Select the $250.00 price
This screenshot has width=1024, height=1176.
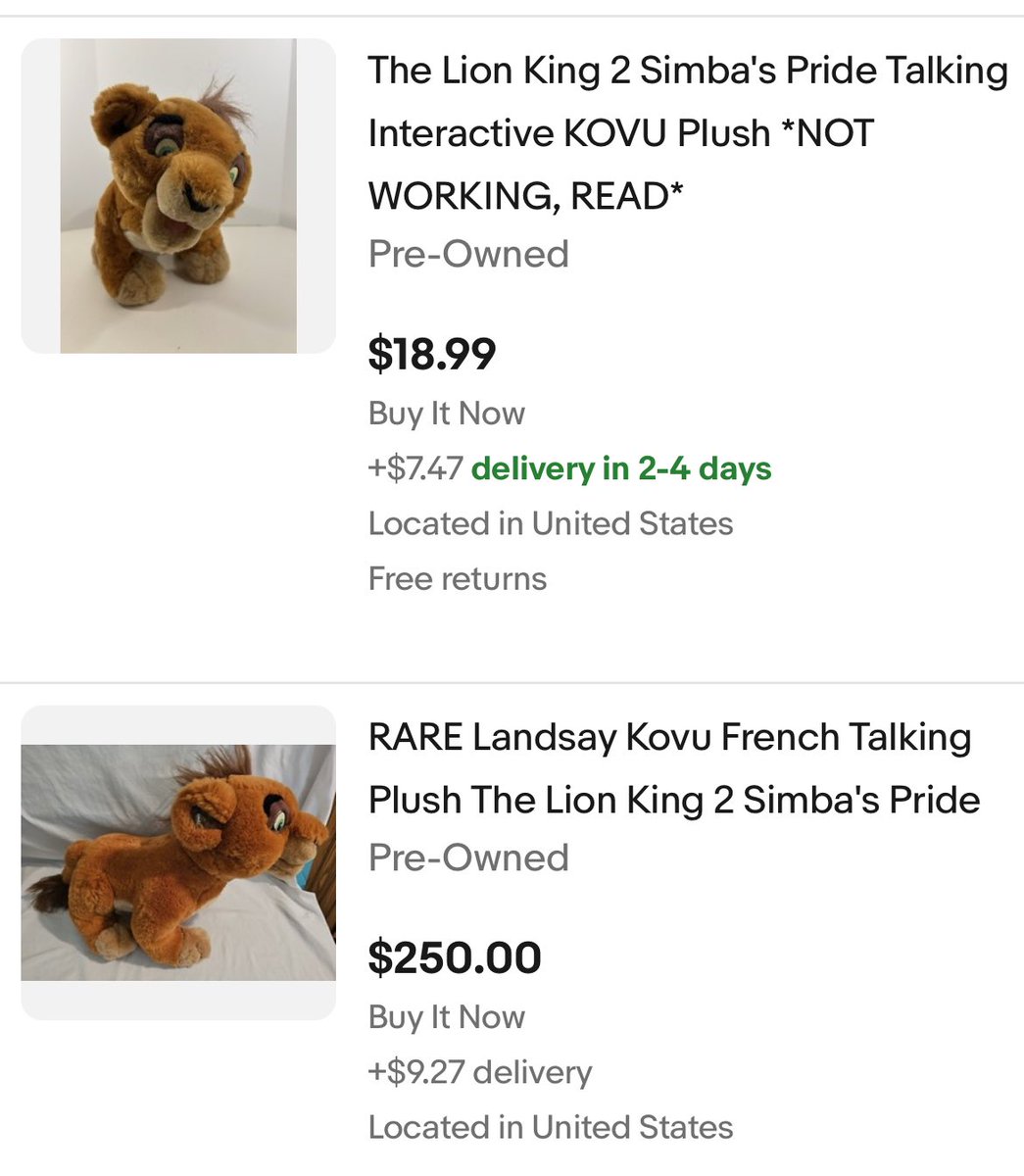(x=455, y=957)
